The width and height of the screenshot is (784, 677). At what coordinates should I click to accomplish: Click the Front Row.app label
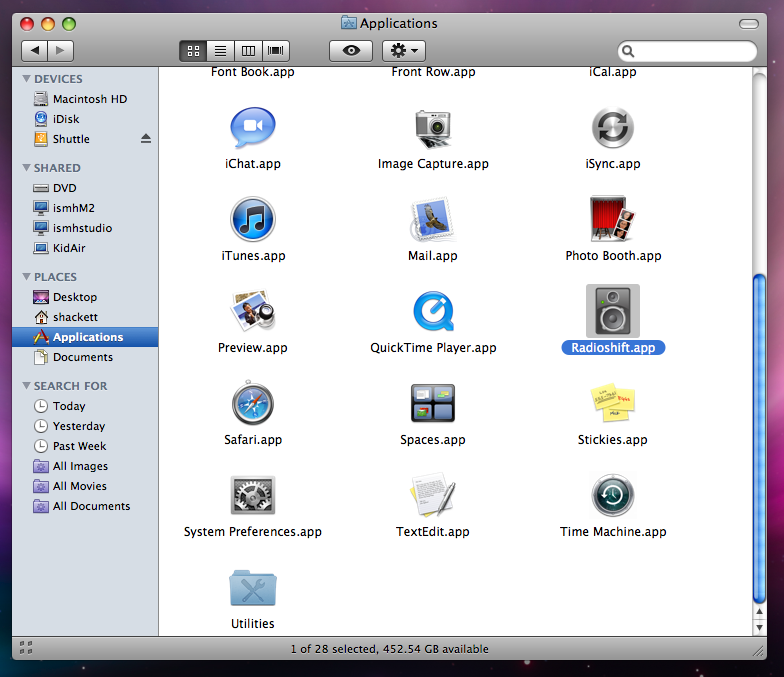tap(433, 72)
